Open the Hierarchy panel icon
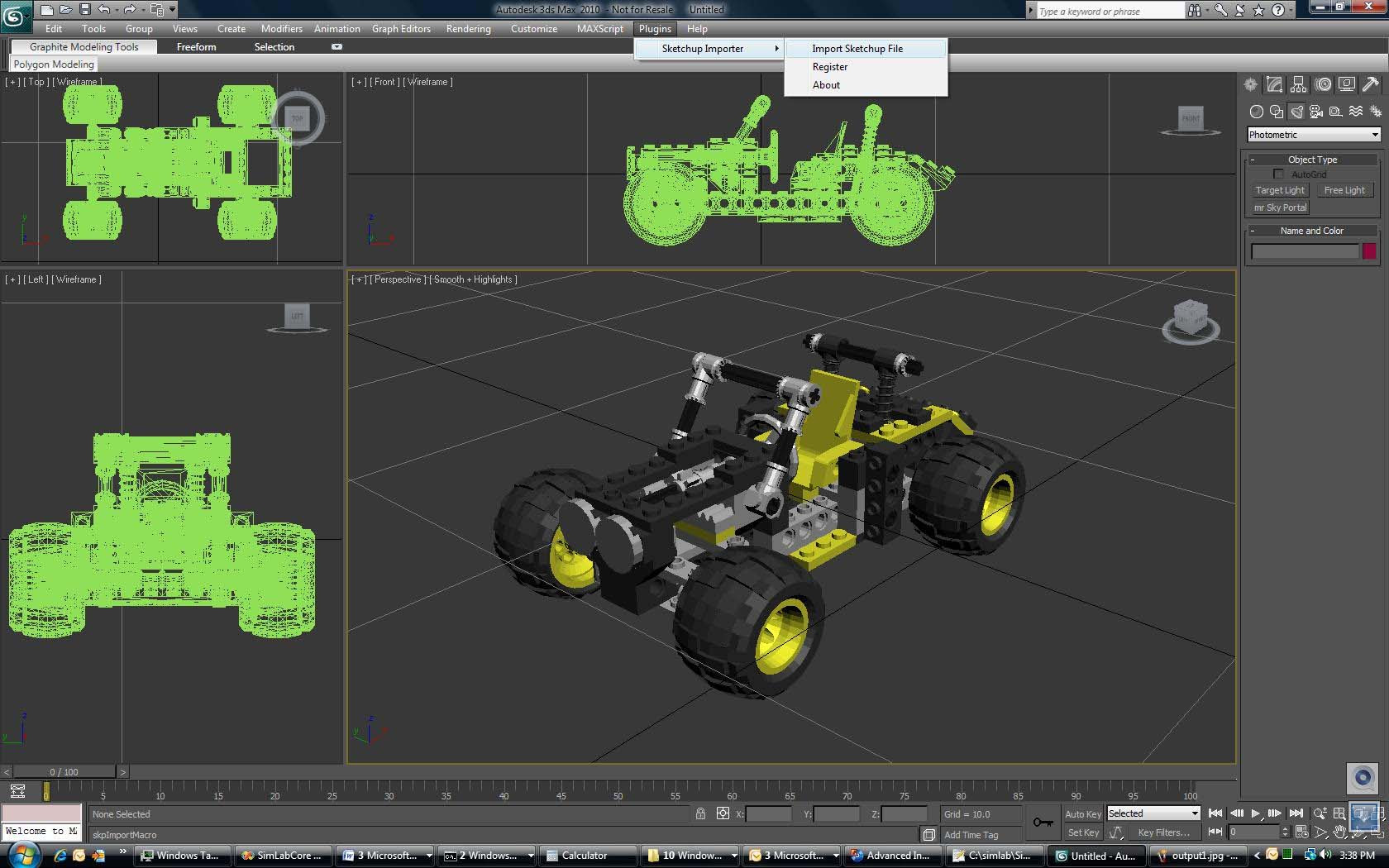The width and height of the screenshot is (1389, 868). click(1299, 84)
